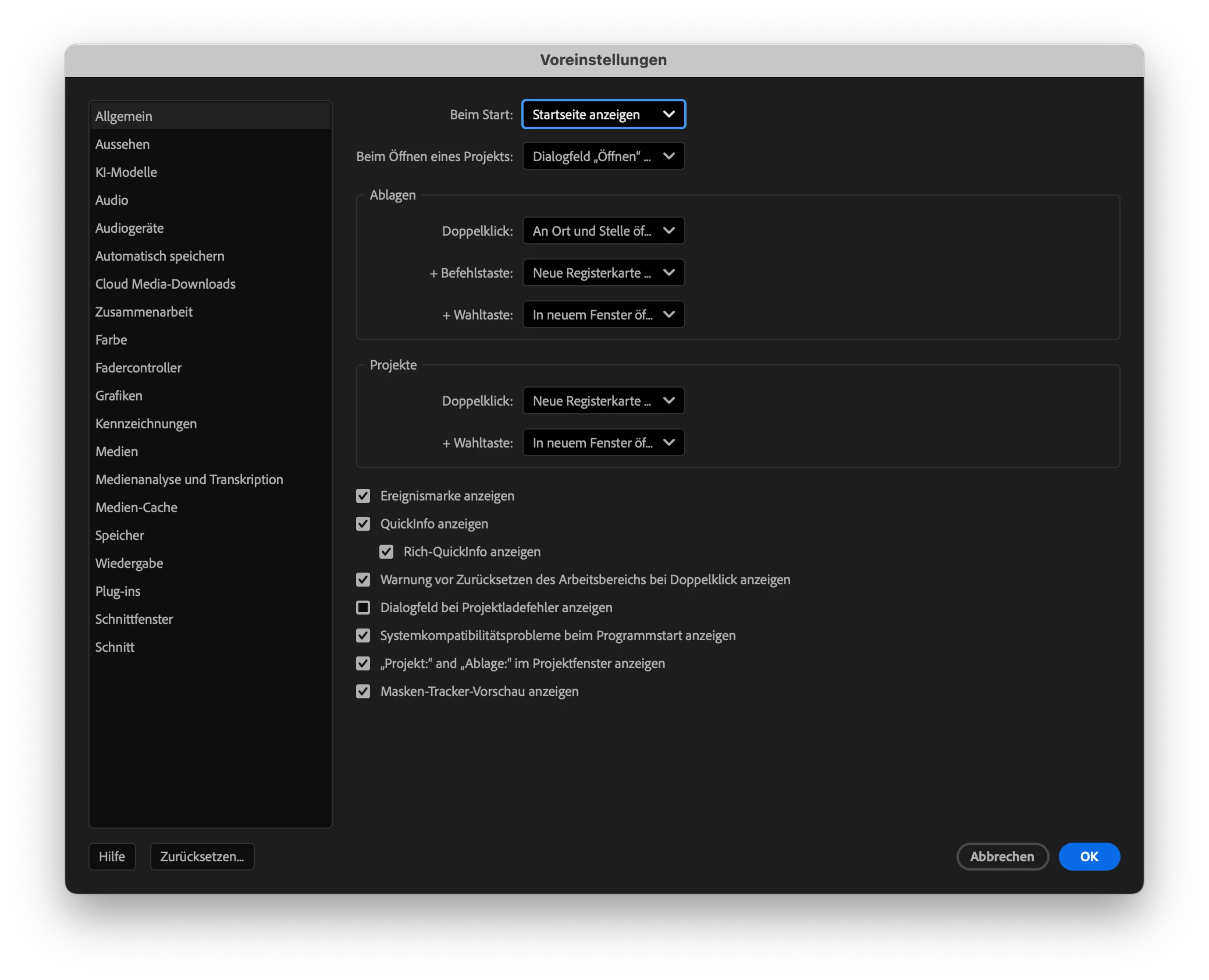Select KI-Modelle in the sidebar
The width and height of the screenshot is (1209, 980).
pyautogui.click(x=126, y=172)
